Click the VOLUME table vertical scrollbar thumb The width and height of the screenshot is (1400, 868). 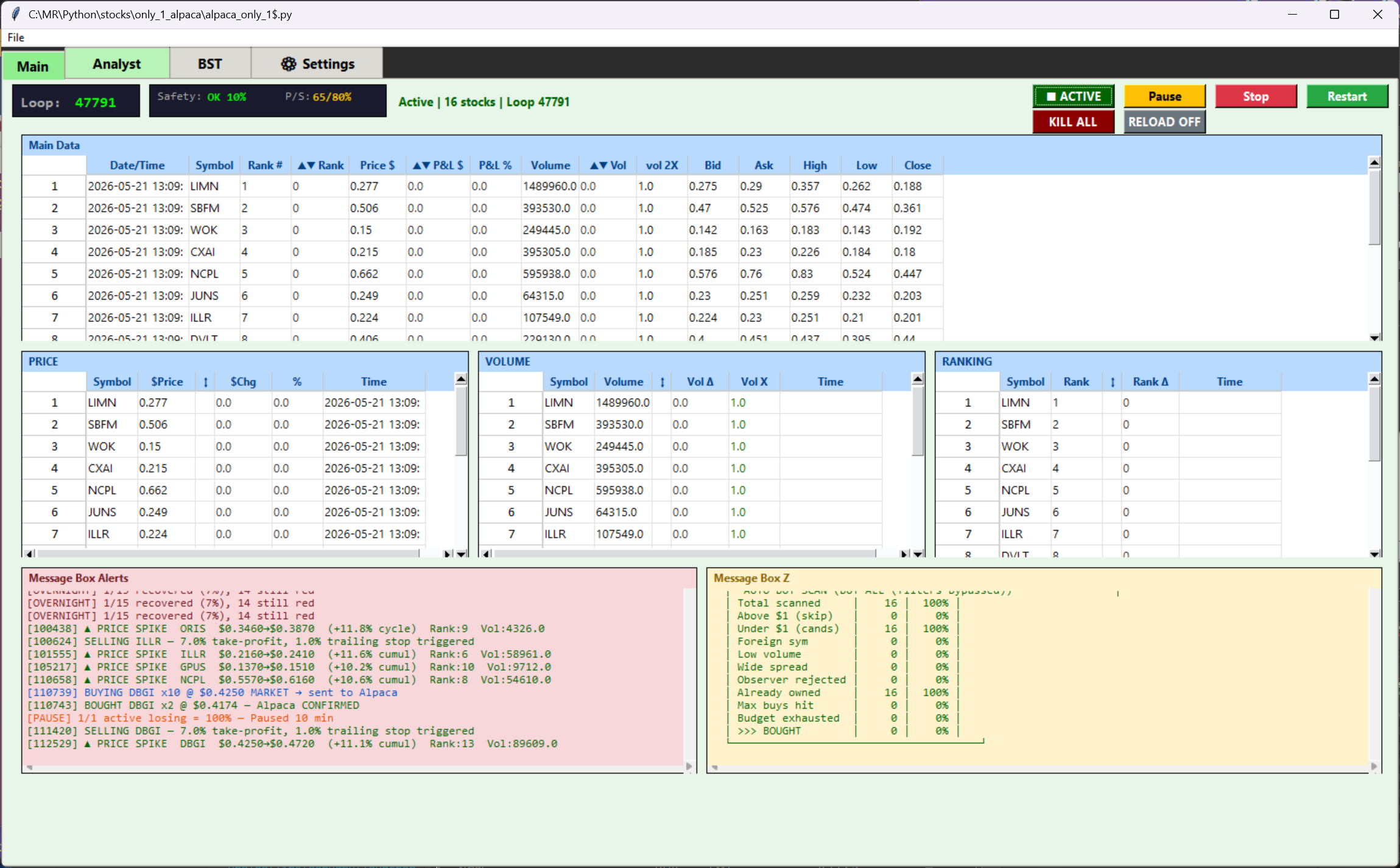click(x=918, y=421)
